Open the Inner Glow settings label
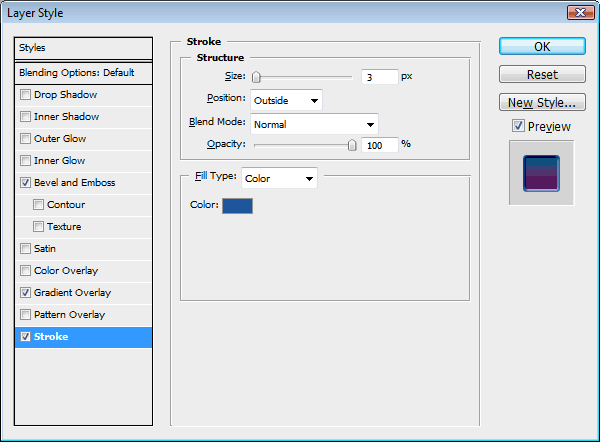600x442 pixels. 60,160
